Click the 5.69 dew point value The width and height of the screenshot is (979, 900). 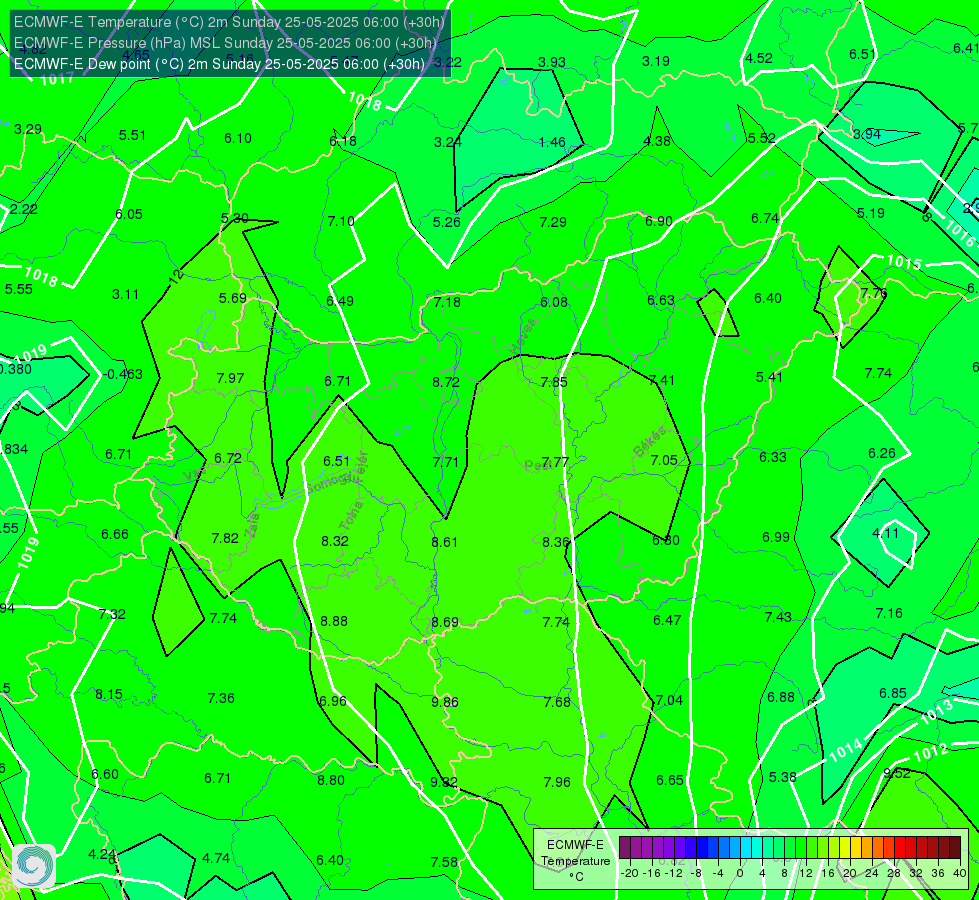[233, 299]
